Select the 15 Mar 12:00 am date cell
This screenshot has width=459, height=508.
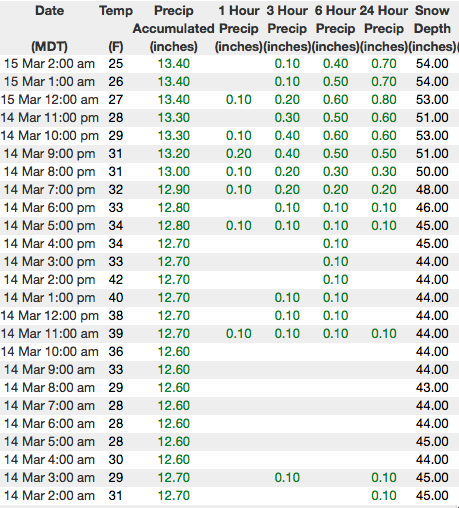tap(49, 100)
